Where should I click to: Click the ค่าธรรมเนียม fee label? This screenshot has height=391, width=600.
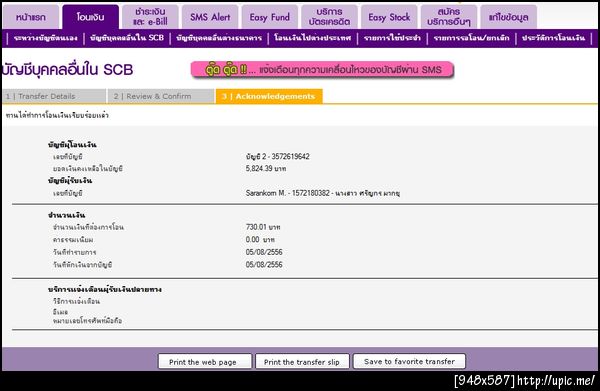[73, 240]
